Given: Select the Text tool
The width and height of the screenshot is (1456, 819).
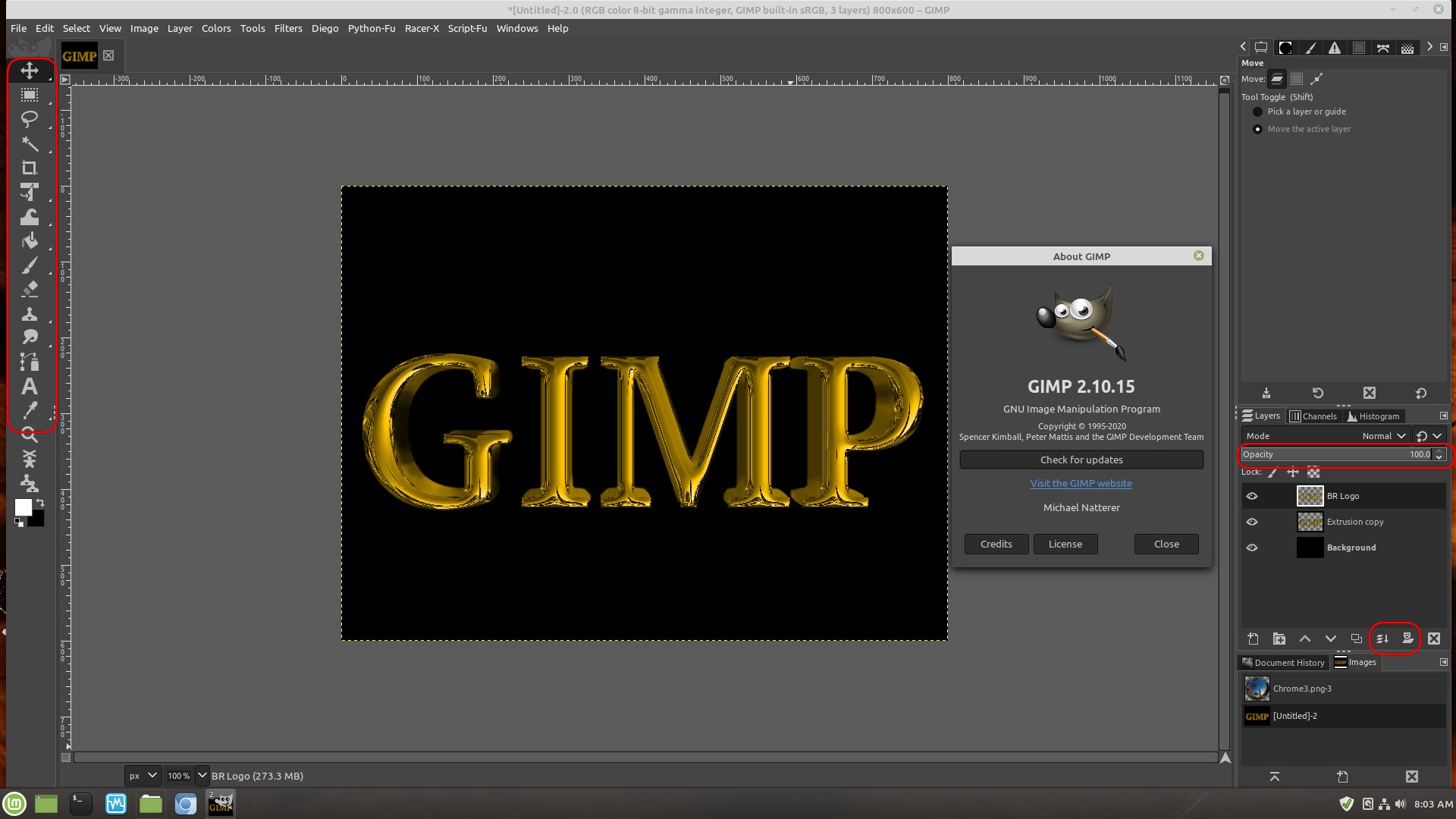Looking at the screenshot, I should click(30, 386).
